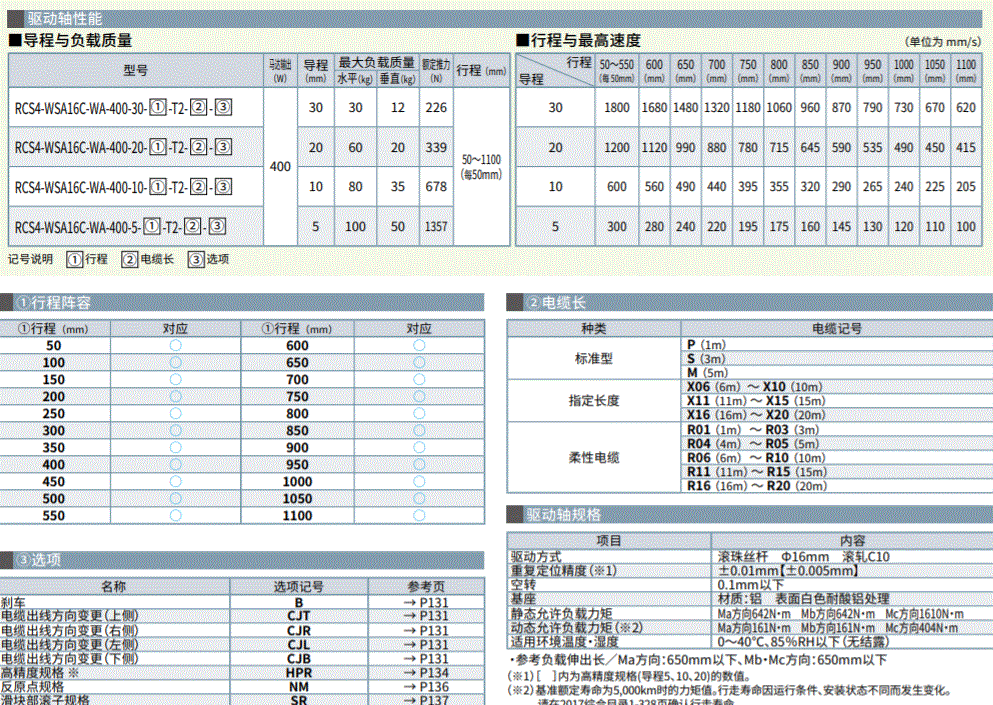Screen dimensions: 993x705
Task: Click the 指定长度 cable type cell
Action: (593, 400)
